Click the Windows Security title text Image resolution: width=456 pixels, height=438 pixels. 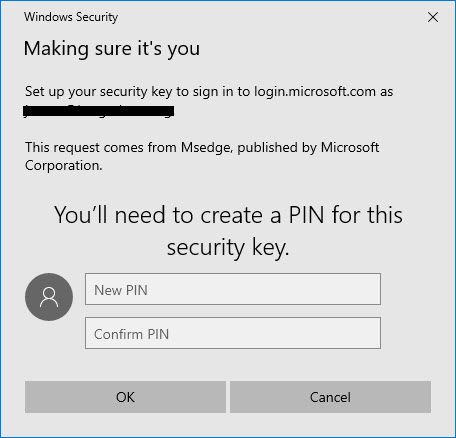point(71,17)
